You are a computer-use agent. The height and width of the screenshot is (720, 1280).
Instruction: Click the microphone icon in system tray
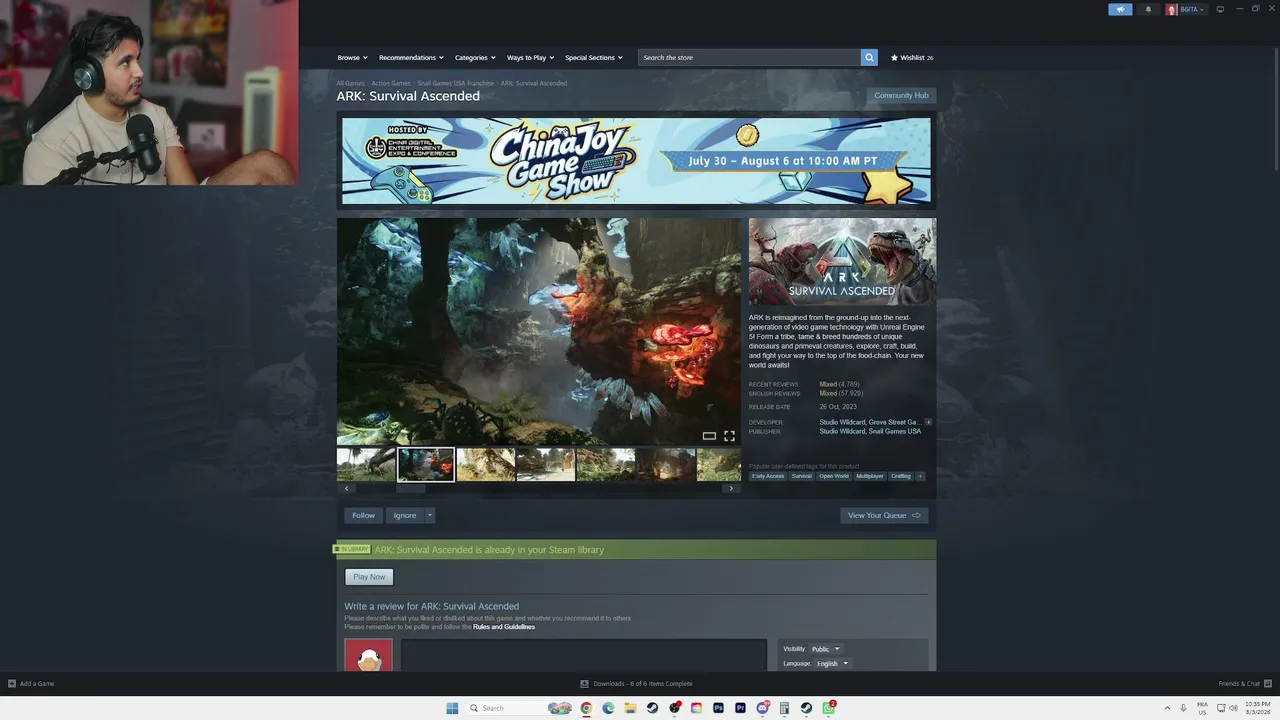1184,708
